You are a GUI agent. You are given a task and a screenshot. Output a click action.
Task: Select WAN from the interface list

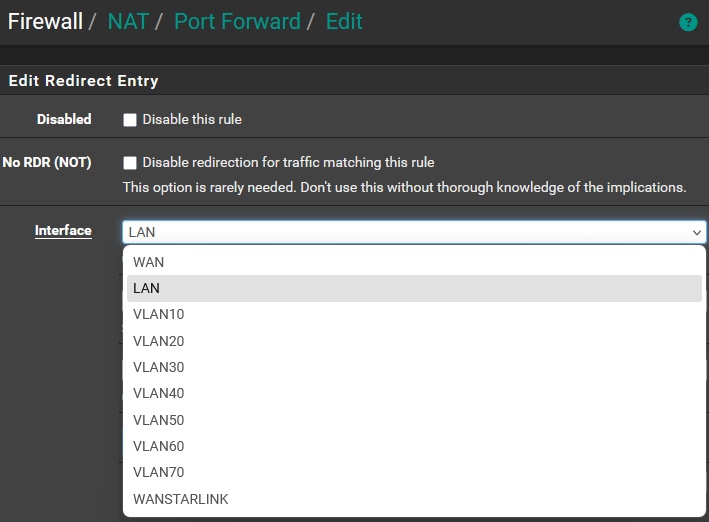148,262
